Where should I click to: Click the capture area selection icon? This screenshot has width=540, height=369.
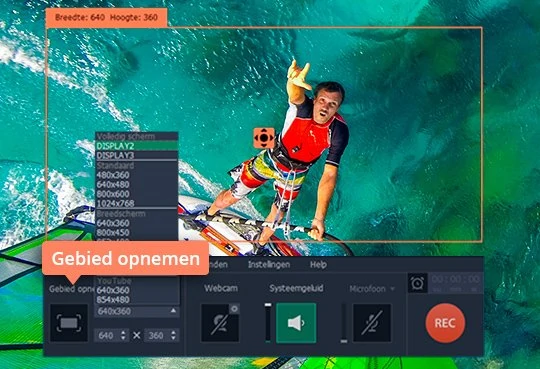point(69,323)
